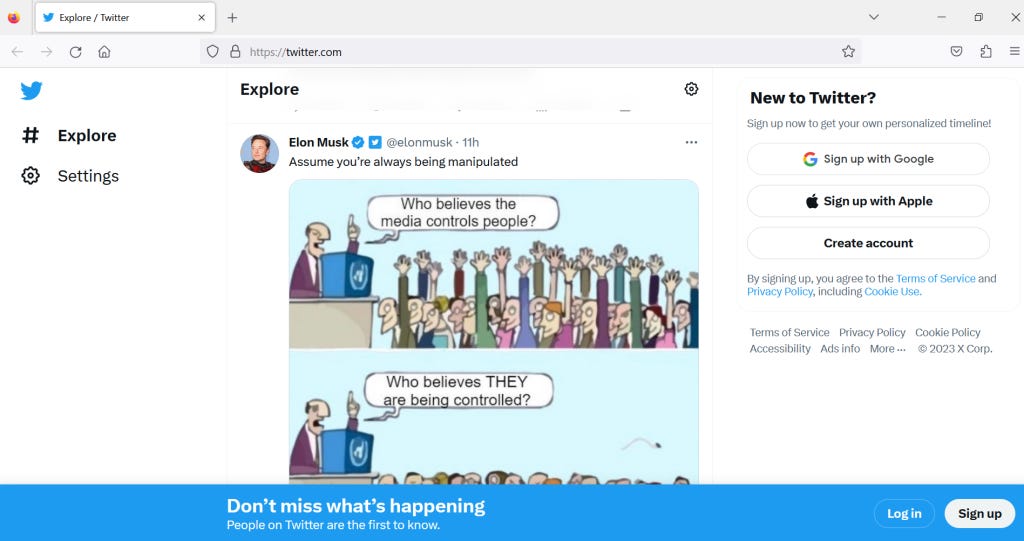The height and width of the screenshot is (541, 1024).
Task: Click footer Privacy Policy link
Action: [x=872, y=333]
